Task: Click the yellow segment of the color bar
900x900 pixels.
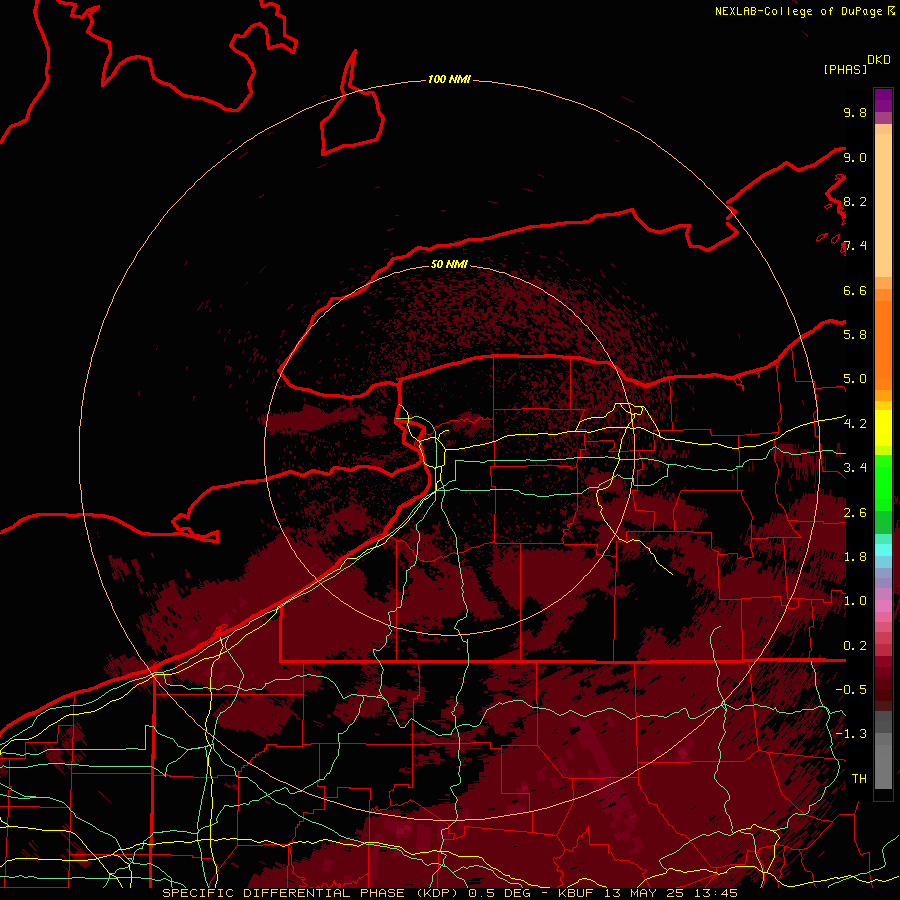Action: pyautogui.click(x=883, y=428)
